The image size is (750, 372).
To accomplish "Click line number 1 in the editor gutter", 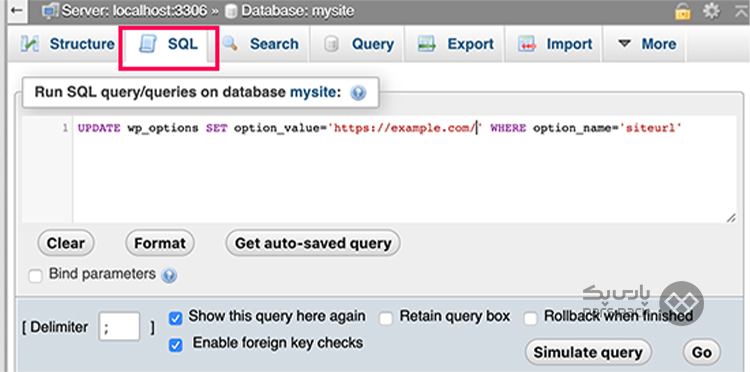I will (65, 128).
